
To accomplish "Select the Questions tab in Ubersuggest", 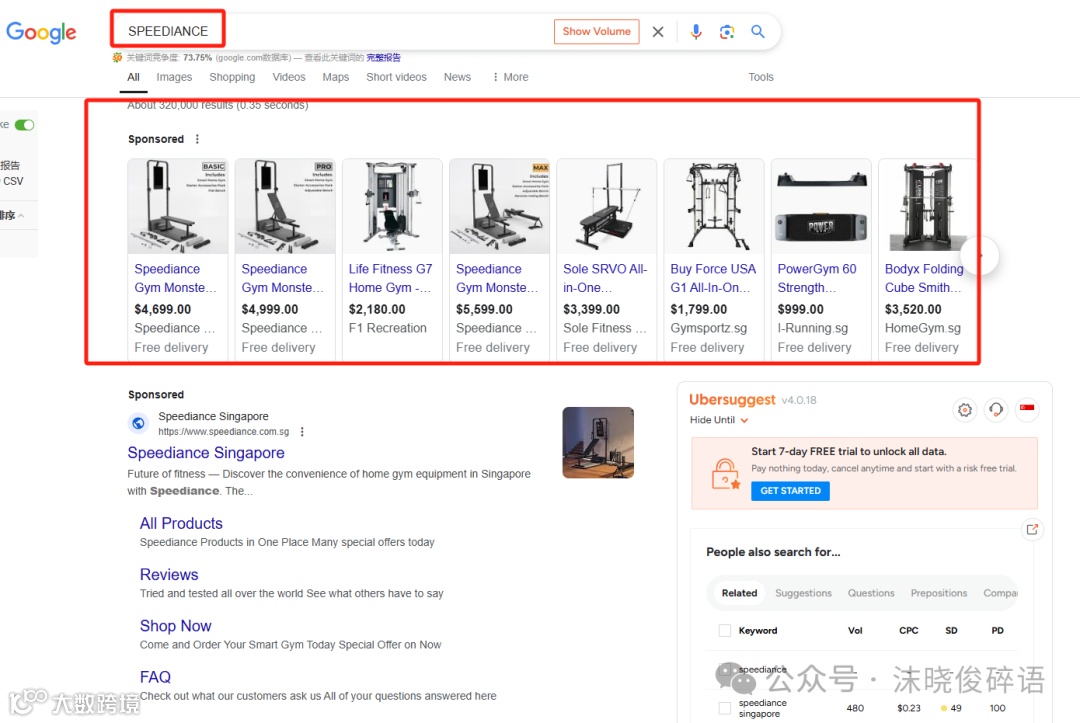I will [871, 593].
